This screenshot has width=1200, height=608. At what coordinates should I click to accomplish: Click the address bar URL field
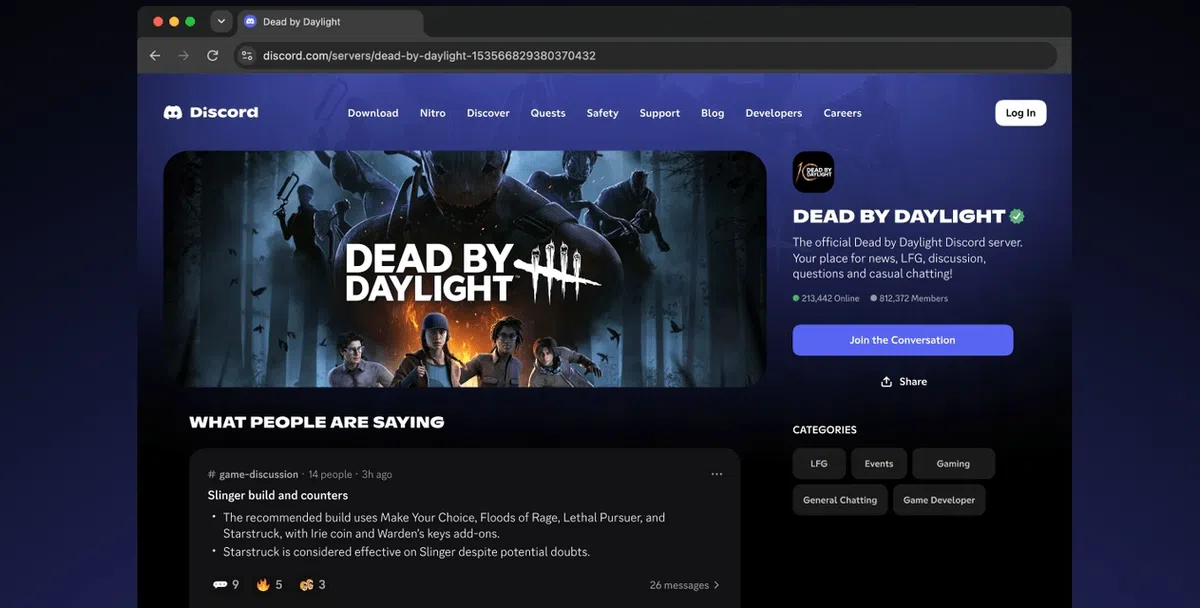(645, 56)
